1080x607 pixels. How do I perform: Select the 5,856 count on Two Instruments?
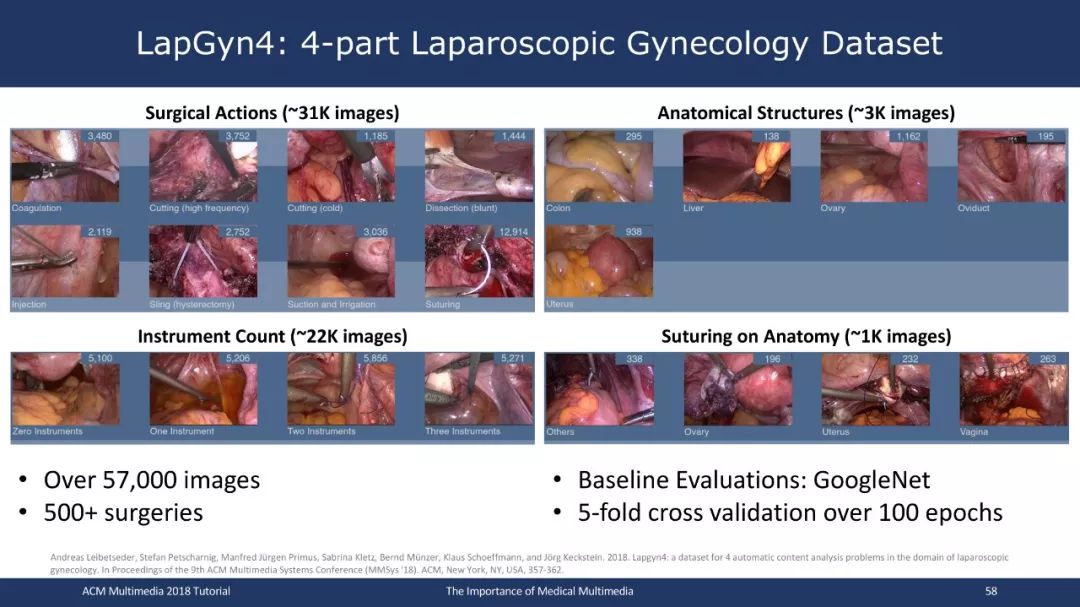click(x=375, y=358)
